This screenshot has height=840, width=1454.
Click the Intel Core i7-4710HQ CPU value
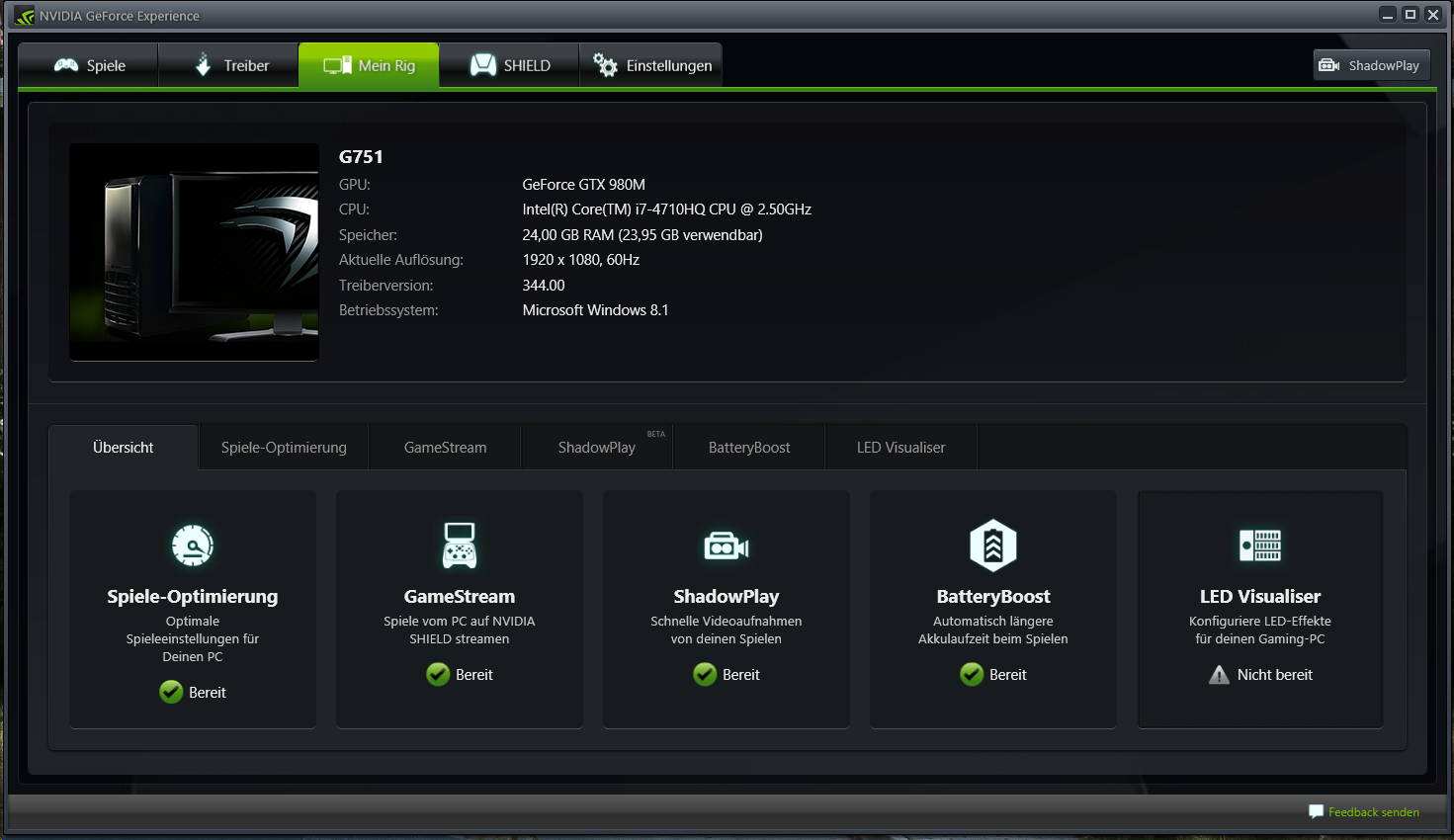667,210
